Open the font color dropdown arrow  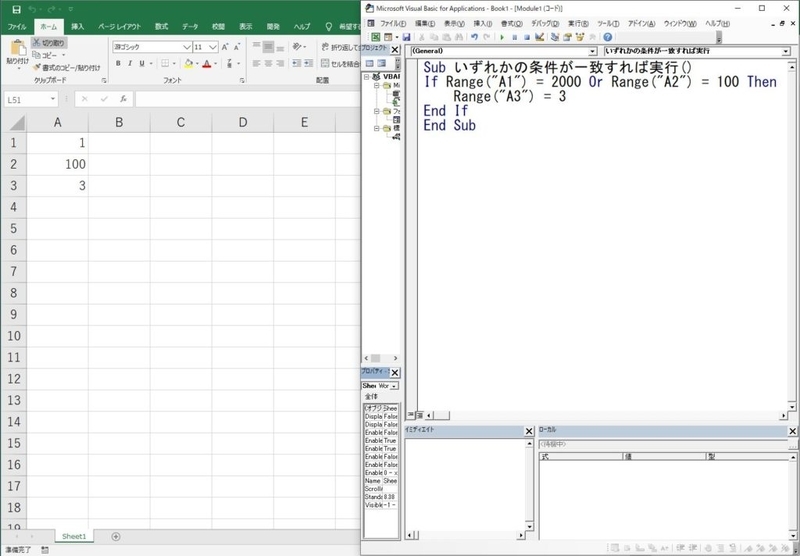point(215,64)
